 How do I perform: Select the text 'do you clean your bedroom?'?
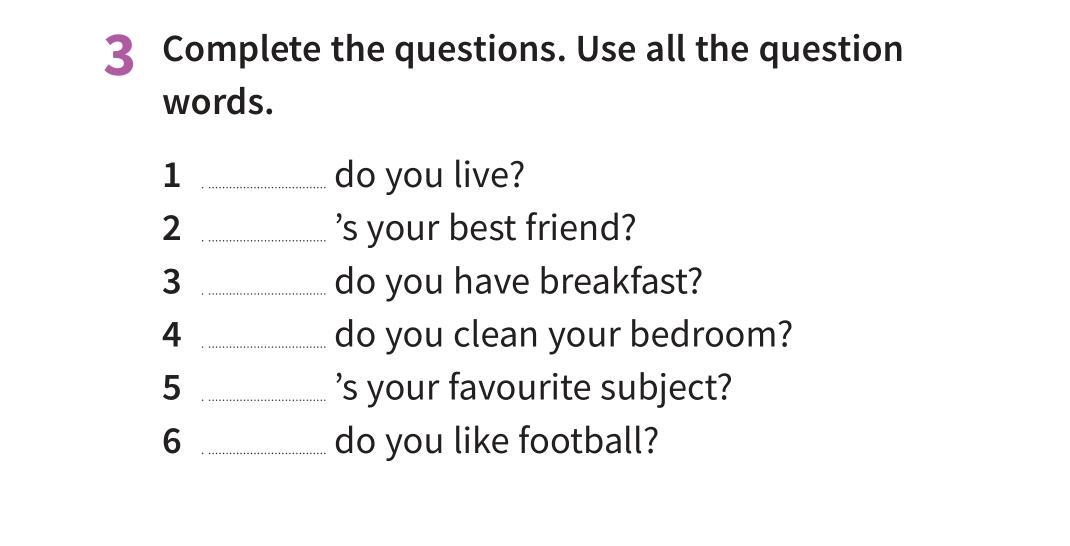(563, 335)
